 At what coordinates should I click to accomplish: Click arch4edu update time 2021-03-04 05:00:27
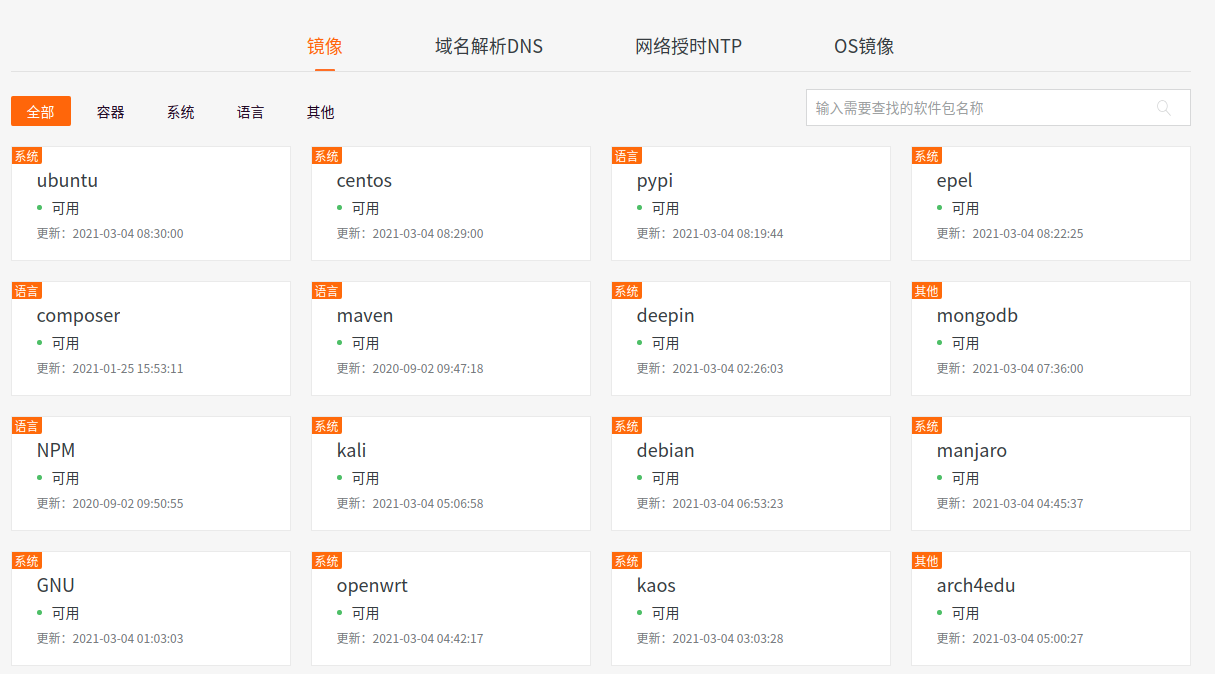point(1028,639)
